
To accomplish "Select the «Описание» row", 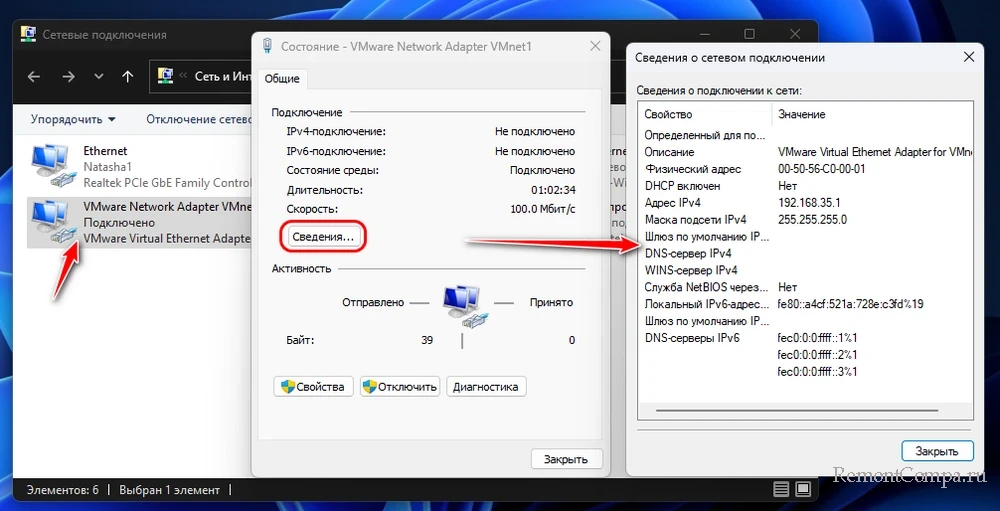I will [805, 152].
